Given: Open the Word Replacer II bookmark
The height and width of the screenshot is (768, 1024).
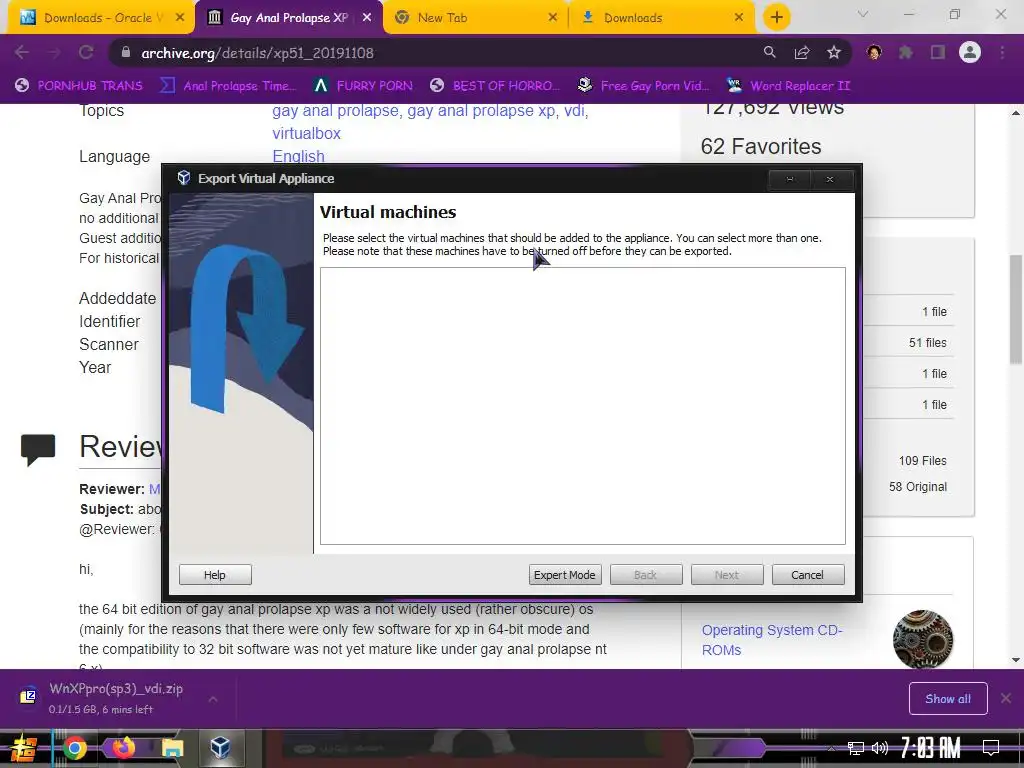Looking at the screenshot, I should (x=788, y=86).
